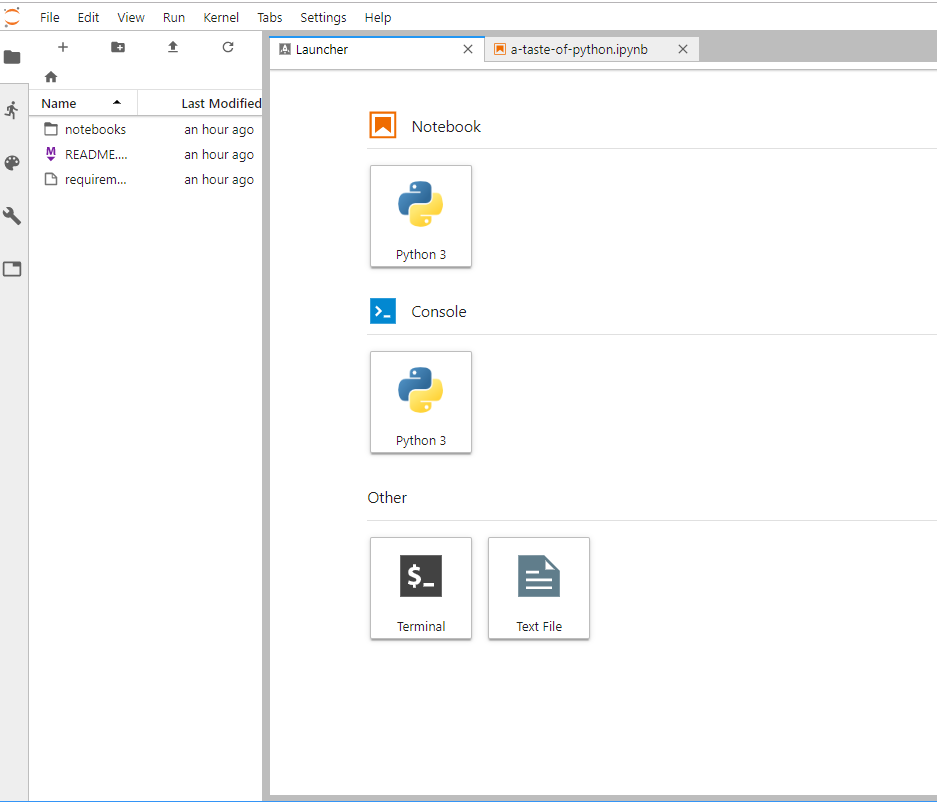This screenshot has height=802, width=937.
Task: Open the Cell Tools wrench panel
Action: (x=12, y=216)
